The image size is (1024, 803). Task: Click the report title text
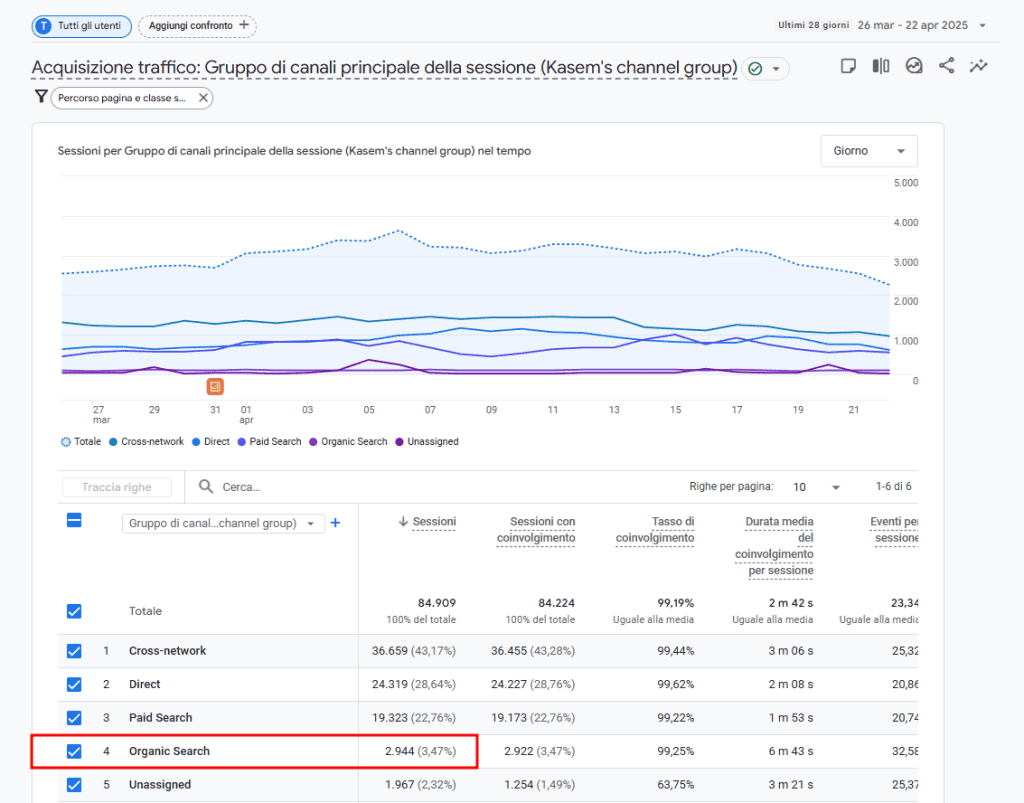(x=384, y=68)
